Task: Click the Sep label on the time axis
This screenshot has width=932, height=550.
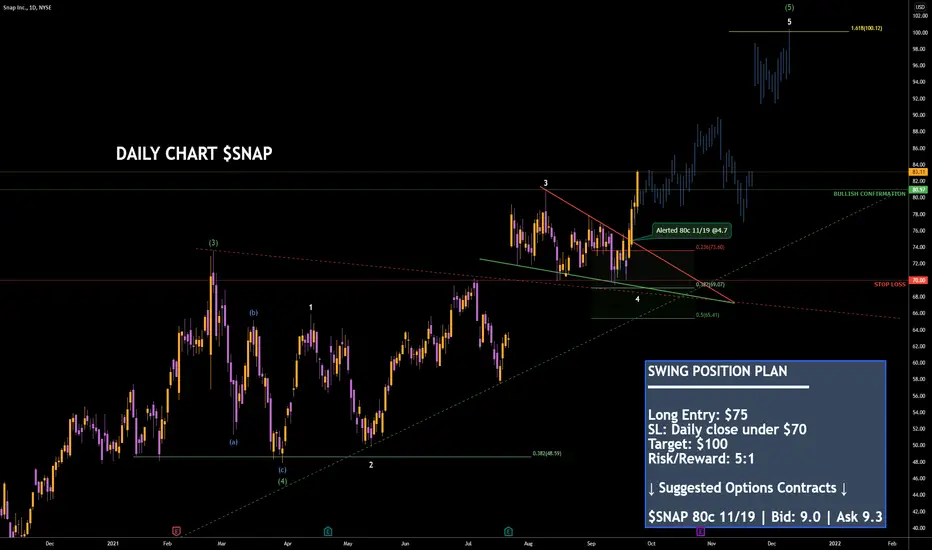Action: [591, 543]
